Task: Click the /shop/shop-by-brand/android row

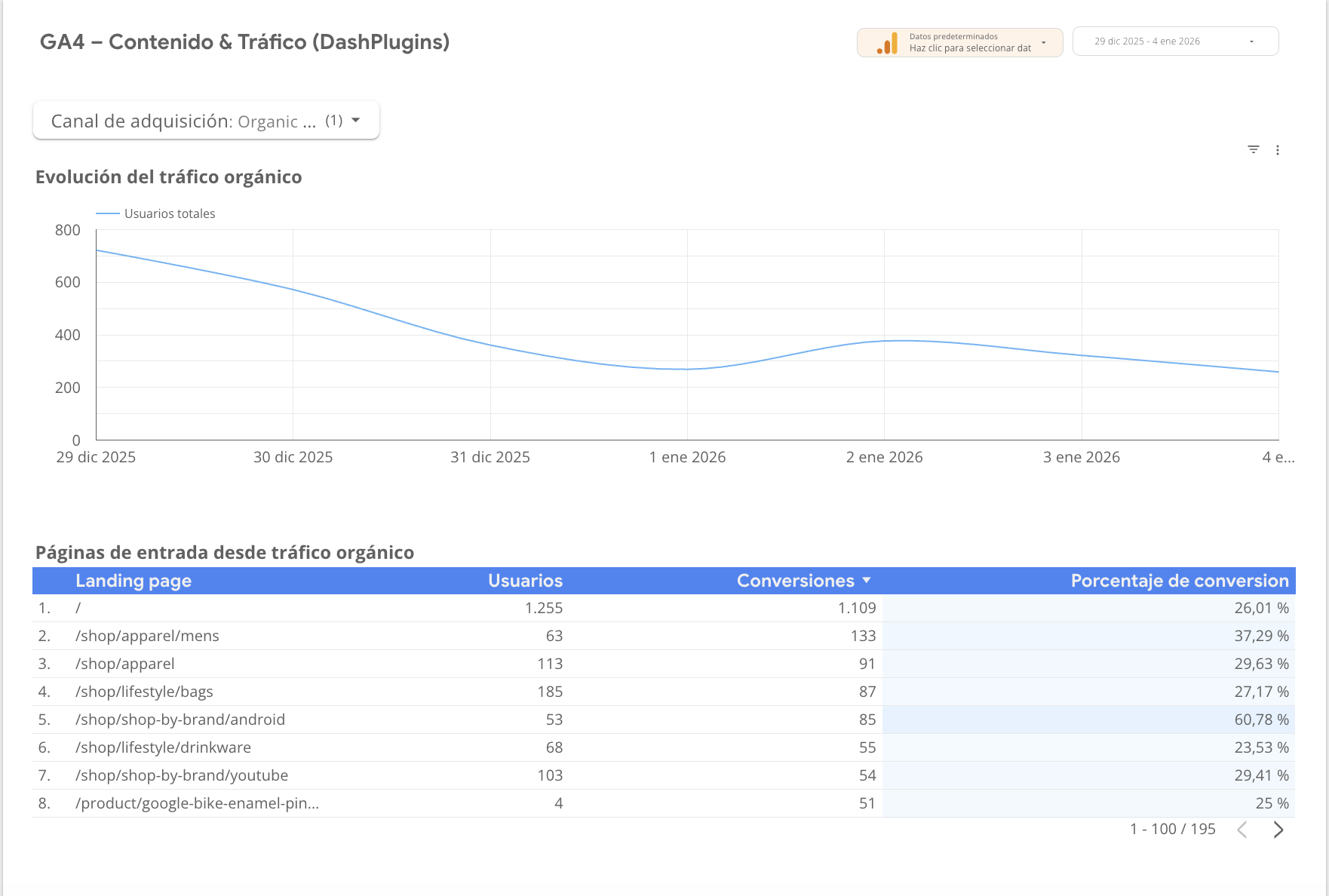Action: [180, 720]
